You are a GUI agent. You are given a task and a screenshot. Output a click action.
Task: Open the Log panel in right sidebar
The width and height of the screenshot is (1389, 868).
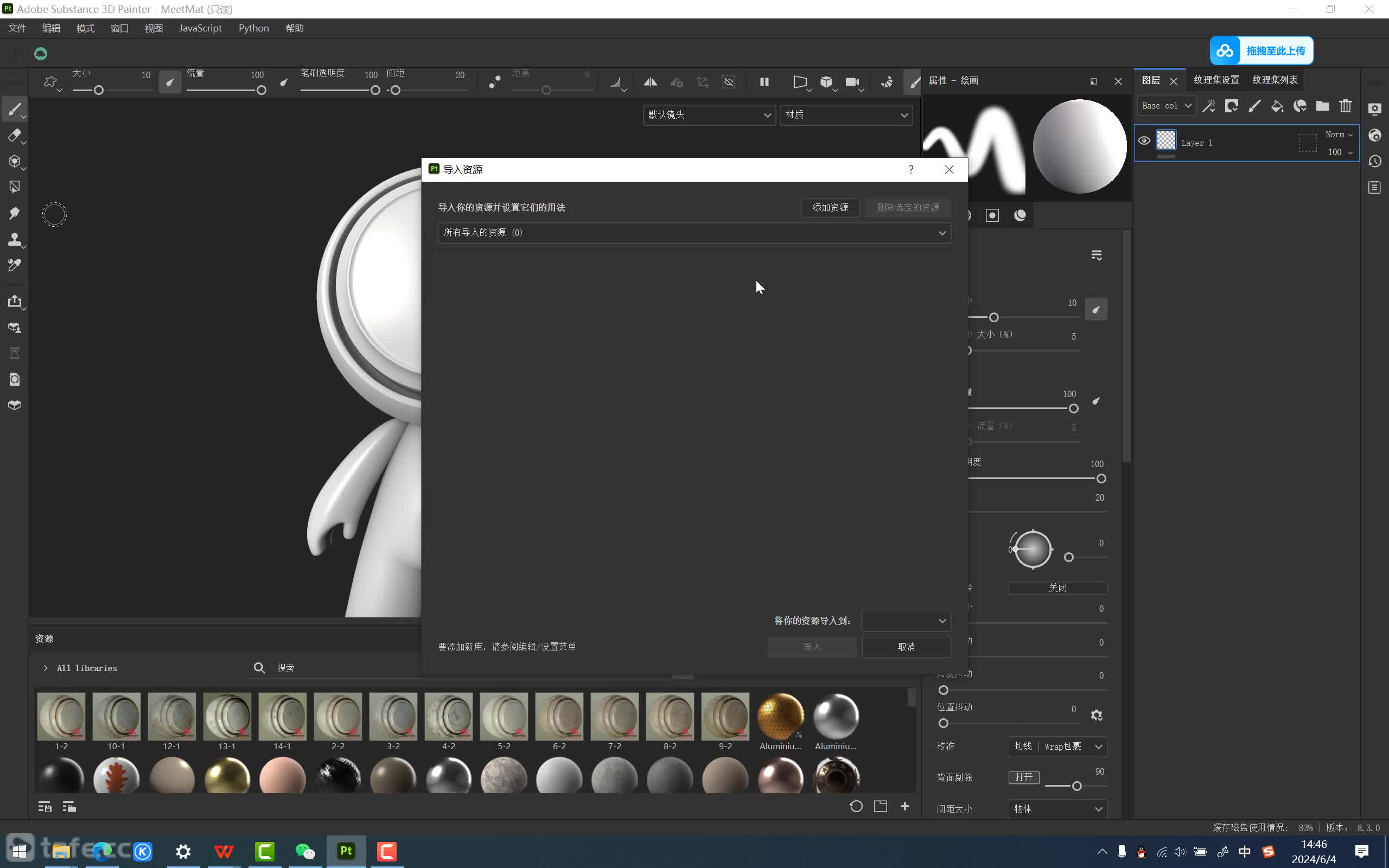click(x=1375, y=187)
